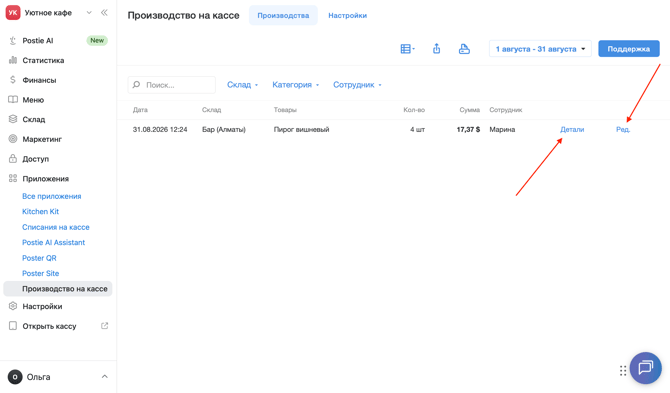Open Все приложения link
670x393 pixels.
[52, 196]
